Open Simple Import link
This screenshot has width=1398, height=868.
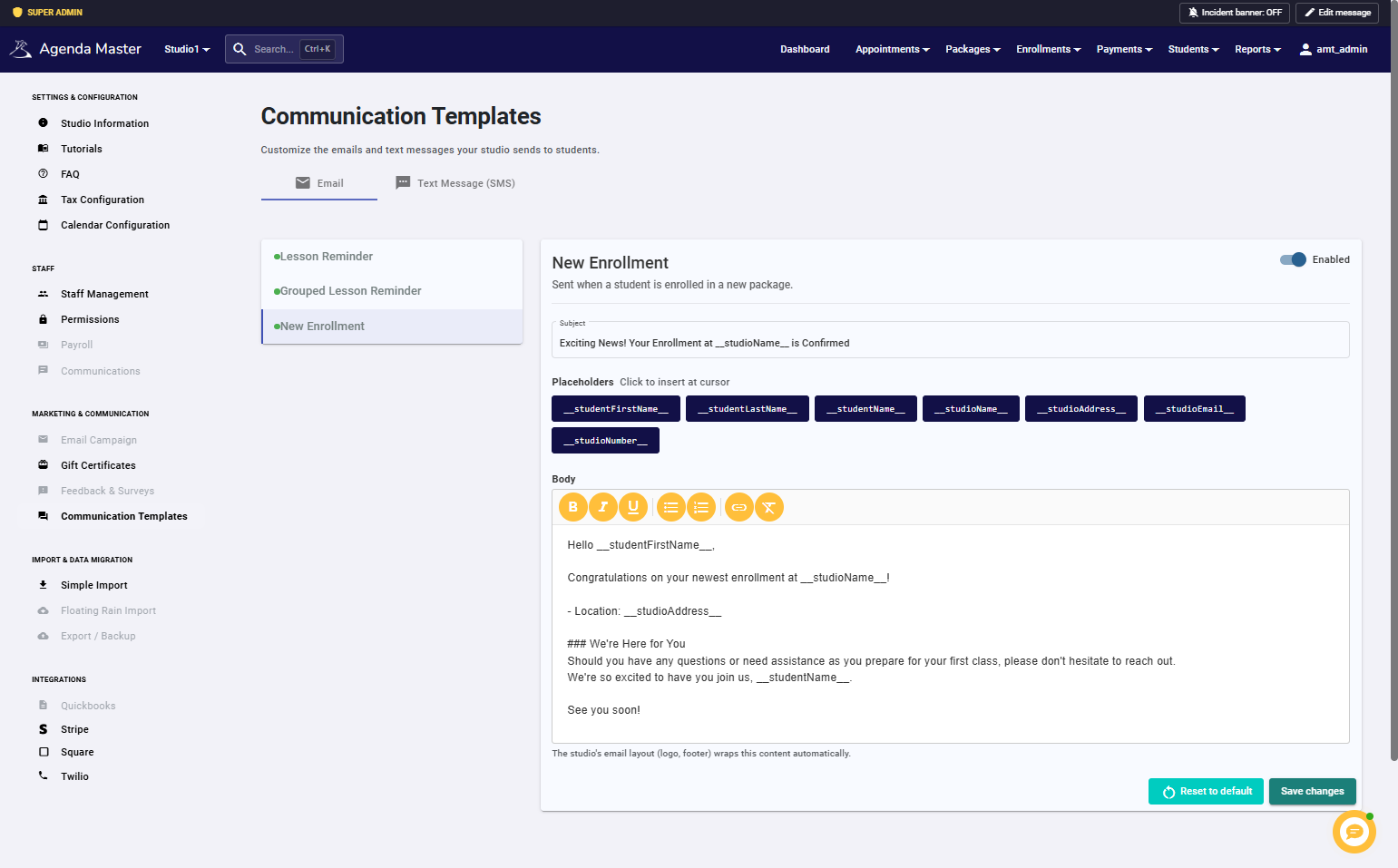tap(94, 585)
